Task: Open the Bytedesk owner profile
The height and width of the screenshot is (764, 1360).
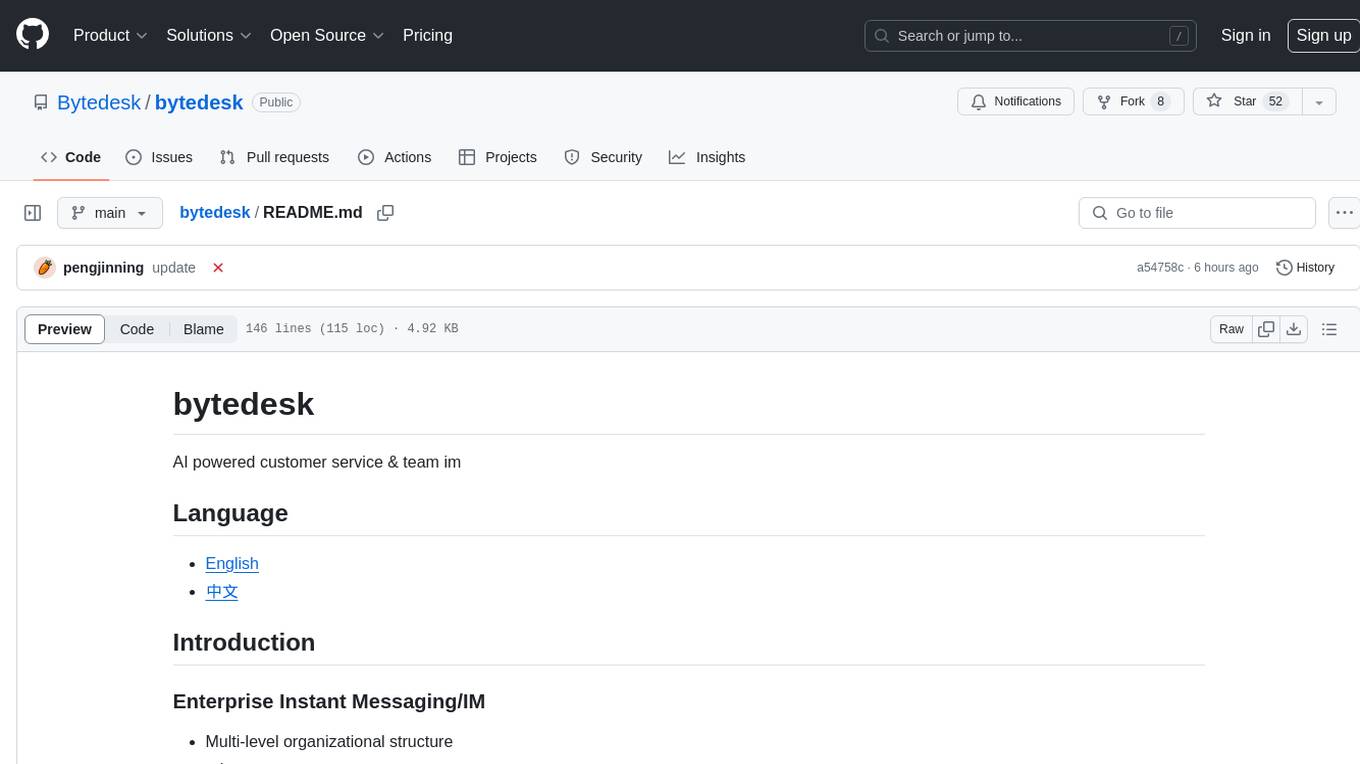Action: (x=99, y=102)
